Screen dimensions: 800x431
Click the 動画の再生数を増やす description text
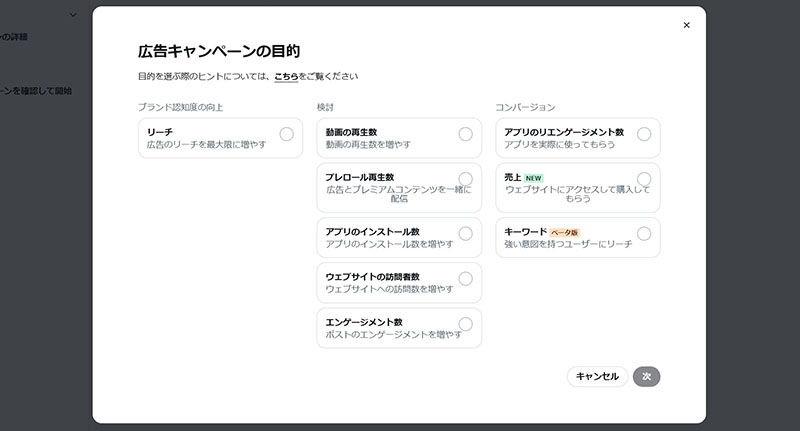pos(368,145)
